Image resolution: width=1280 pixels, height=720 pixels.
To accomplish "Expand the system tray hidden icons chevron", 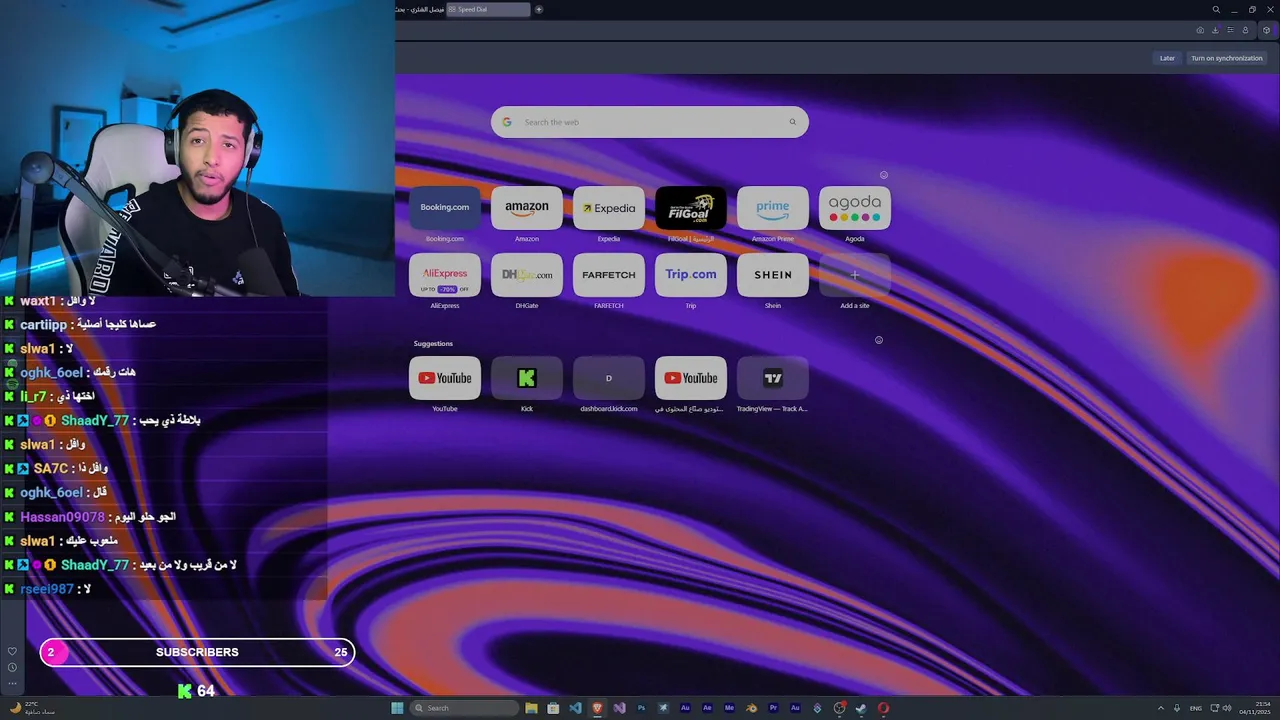I will pyautogui.click(x=1161, y=708).
